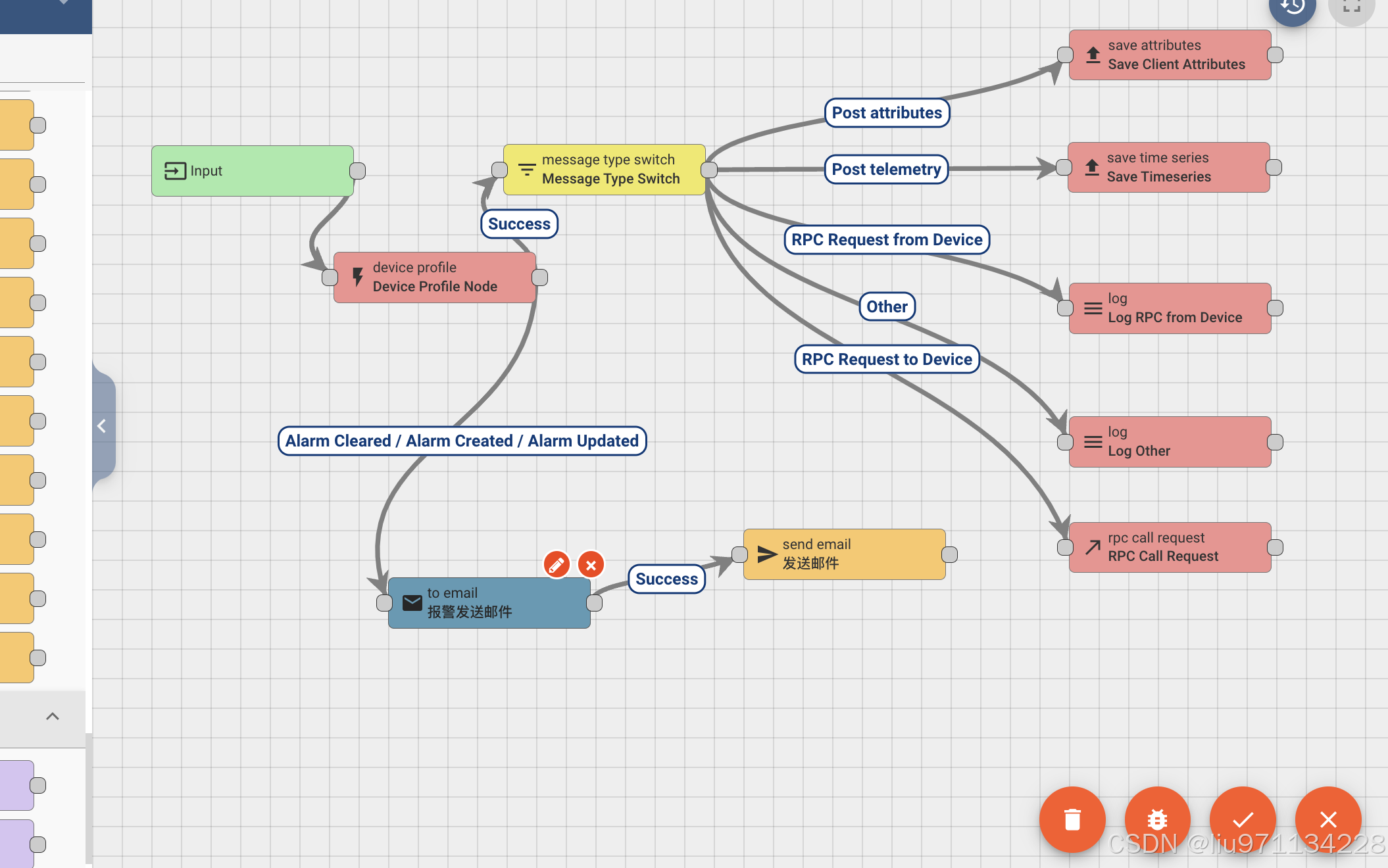
Task: Click the pencil edit icon above to email node
Action: (557, 564)
